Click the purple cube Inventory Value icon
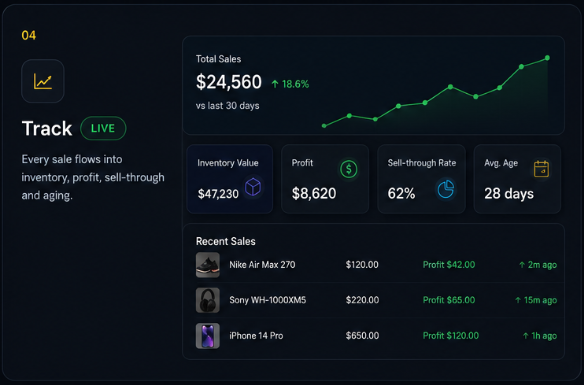Image resolution: width=584 pixels, height=385 pixels. point(253,187)
